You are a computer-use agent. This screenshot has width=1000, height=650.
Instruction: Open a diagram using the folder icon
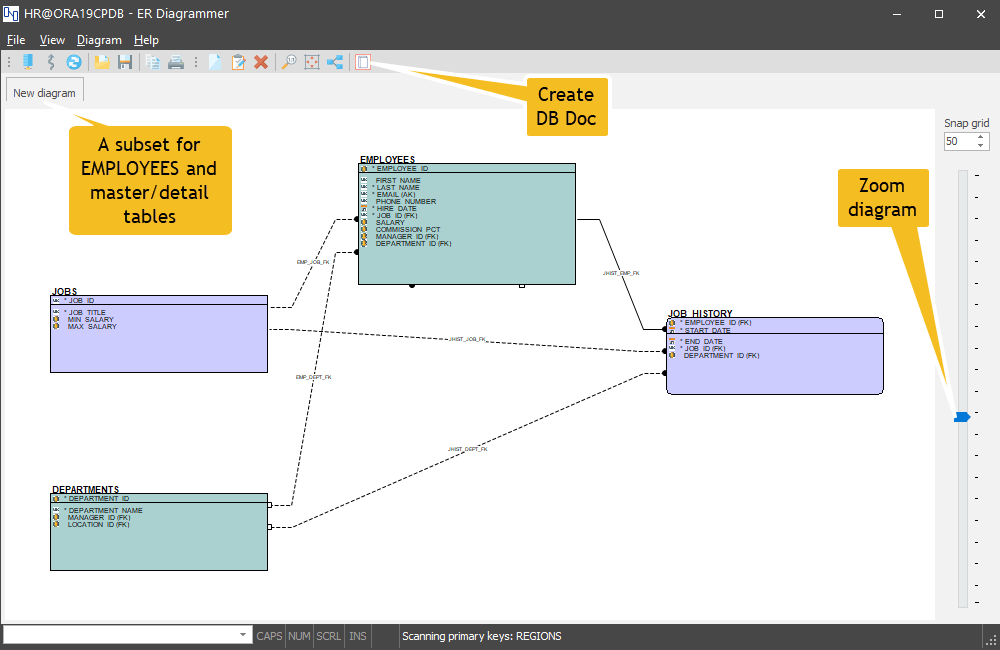tap(102, 61)
